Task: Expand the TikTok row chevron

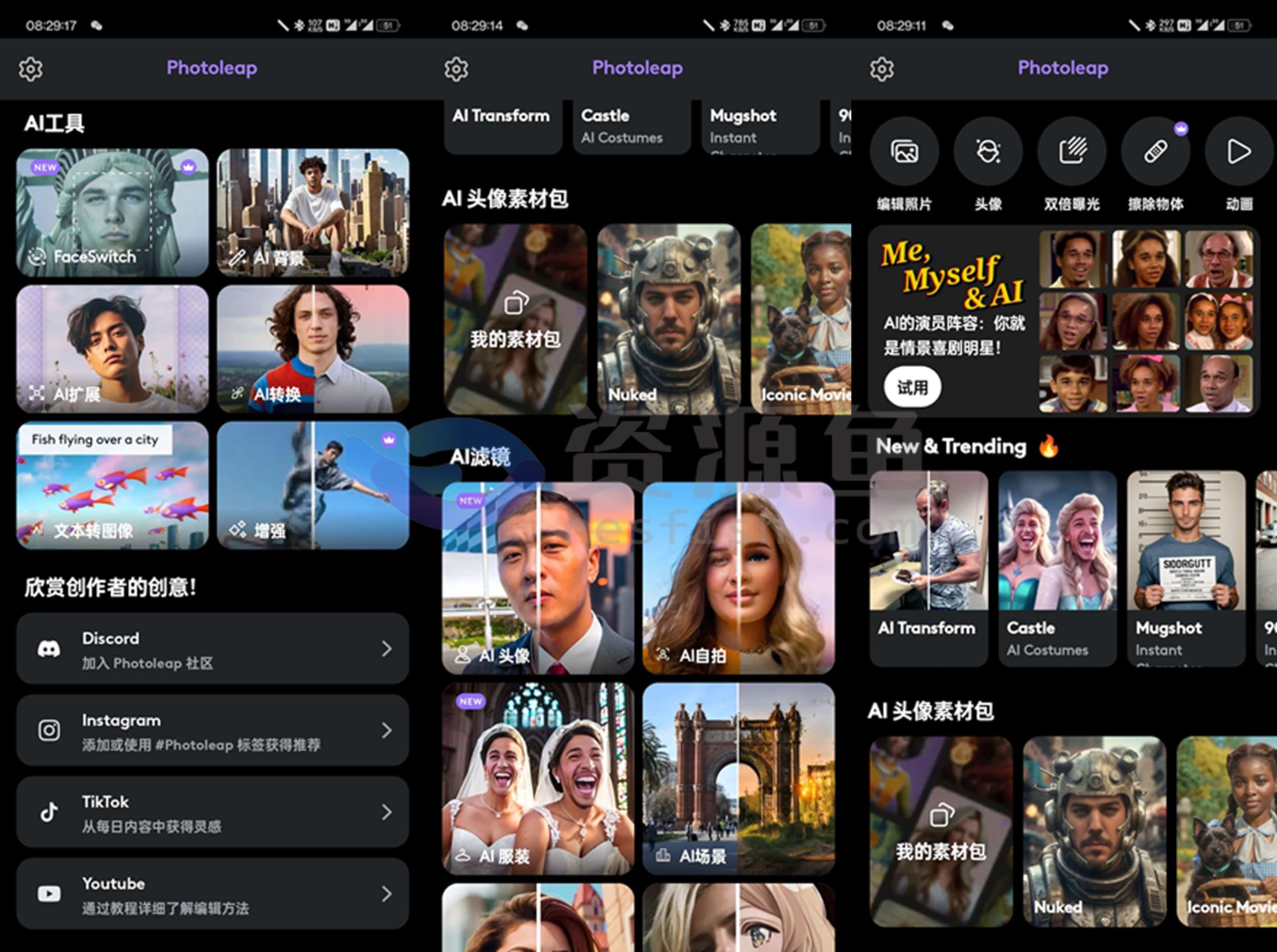Action: pos(387,812)
